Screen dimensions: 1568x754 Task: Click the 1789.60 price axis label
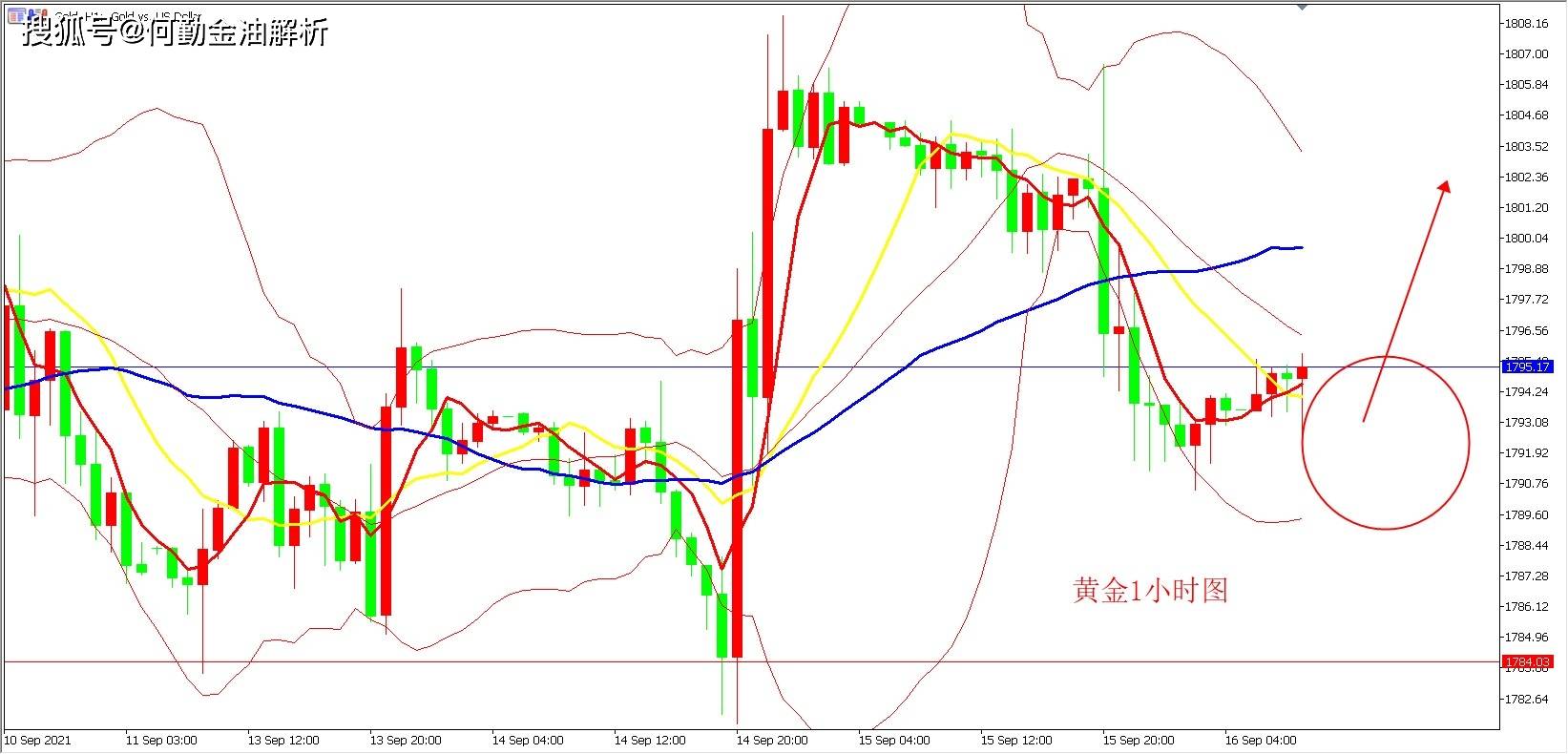point(1527,514)
